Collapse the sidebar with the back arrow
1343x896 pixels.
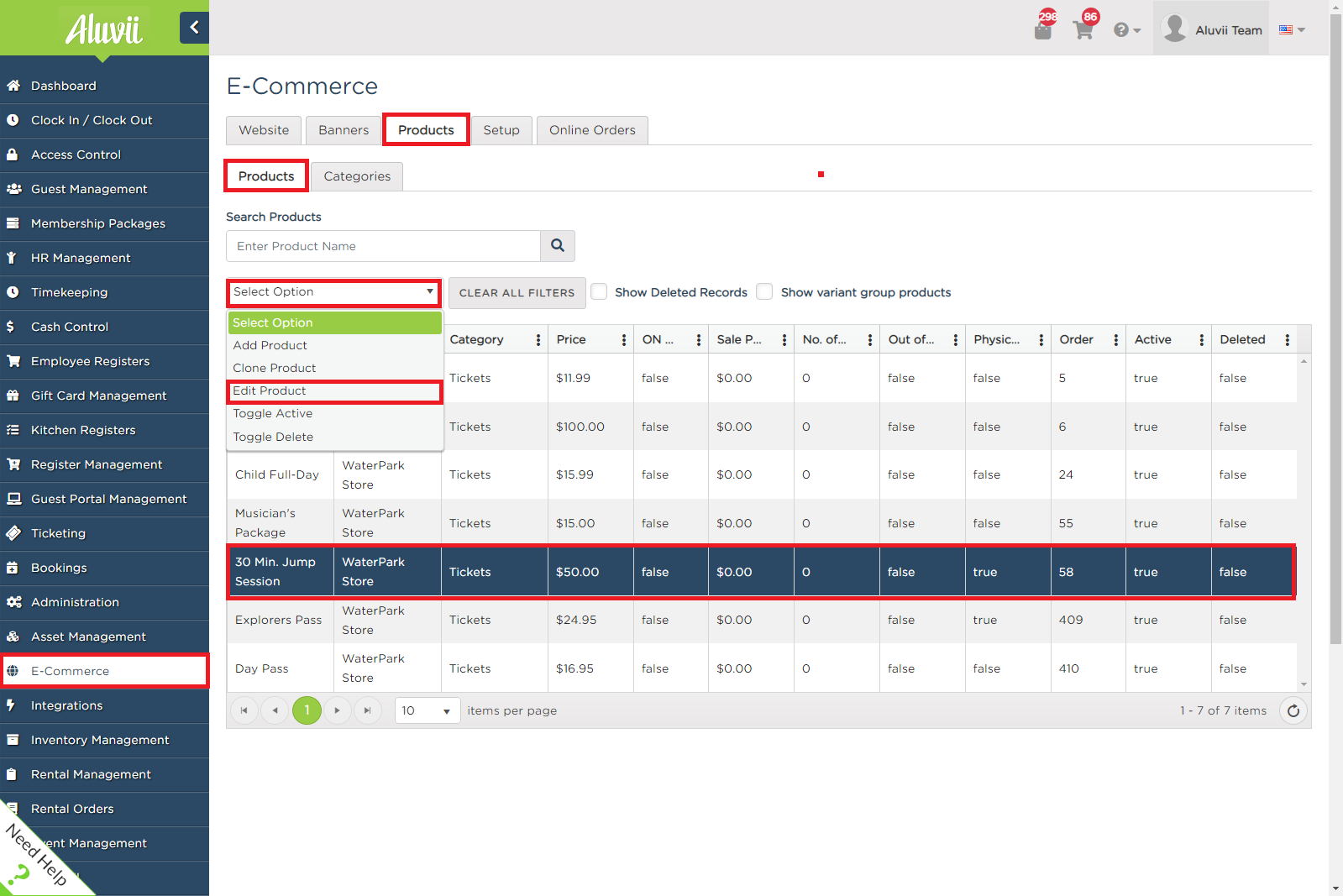(x=194, y=28)
